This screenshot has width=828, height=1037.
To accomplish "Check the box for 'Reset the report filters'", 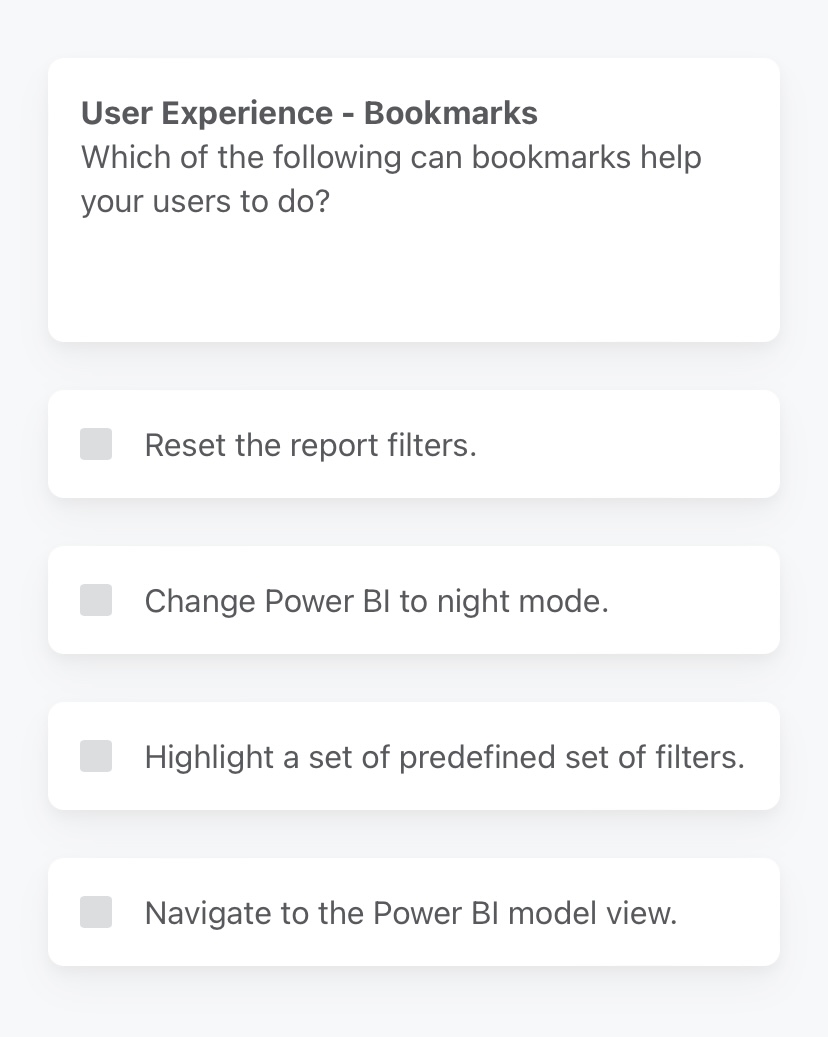I will (x=96, y=444).
